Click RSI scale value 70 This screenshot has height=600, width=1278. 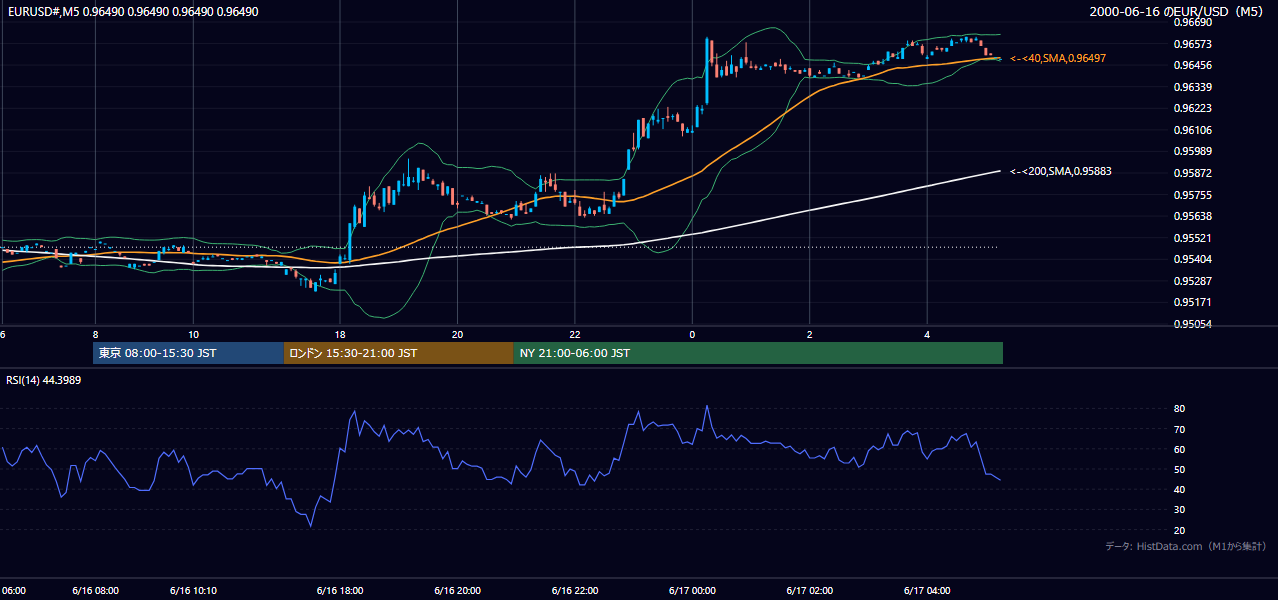point(1179,429)
